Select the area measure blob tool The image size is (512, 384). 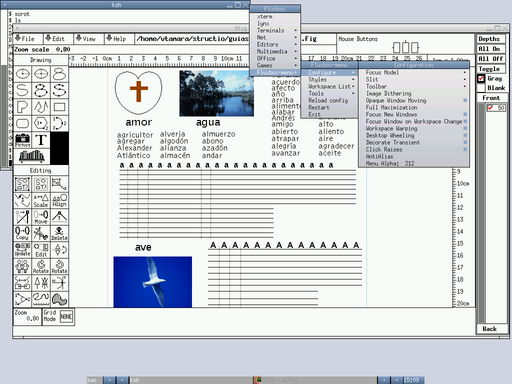(59, 299)
